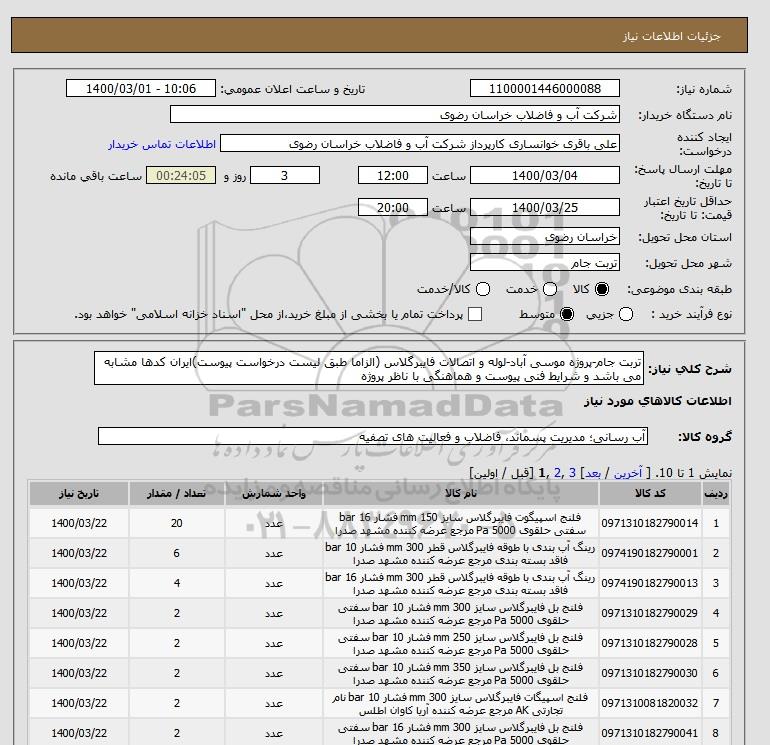Click product code 0971310182790041
770x745 pixels.
(650, 733)
